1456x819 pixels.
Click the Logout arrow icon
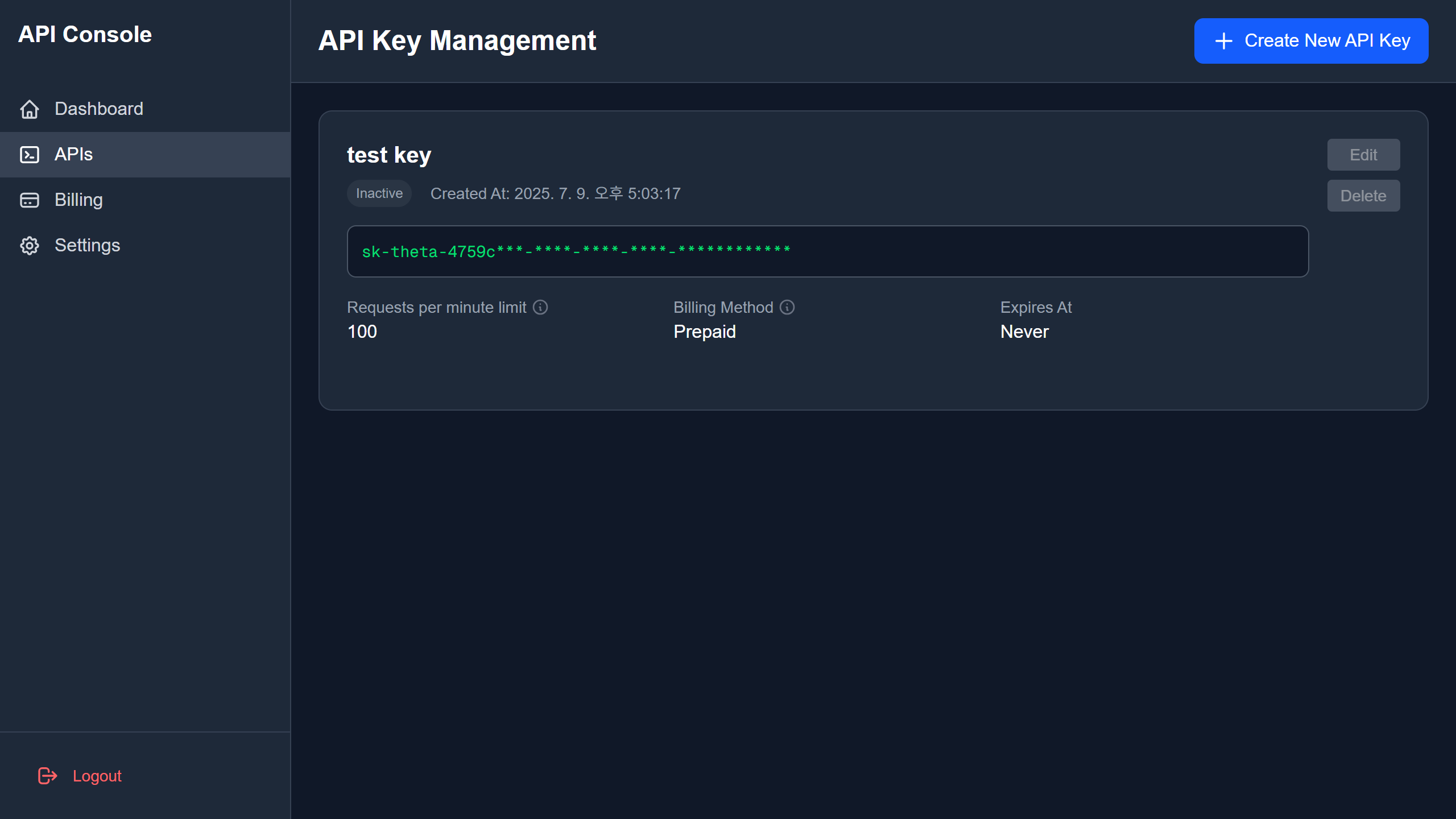pyautogui.click(x=48, y=776)
